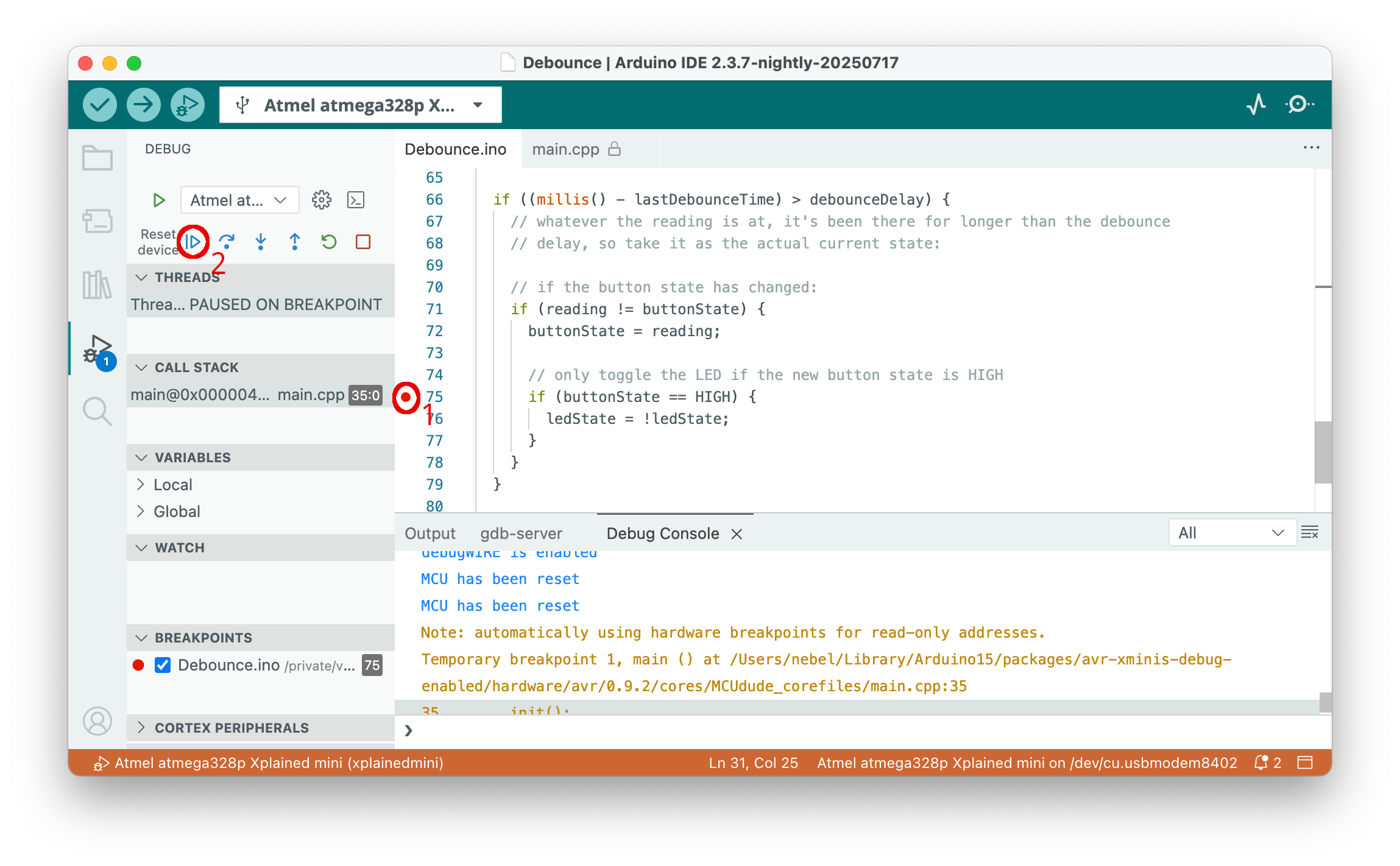Click the Debug Console input field
The image size is (1400, 866).
click(x=853, y=731)
